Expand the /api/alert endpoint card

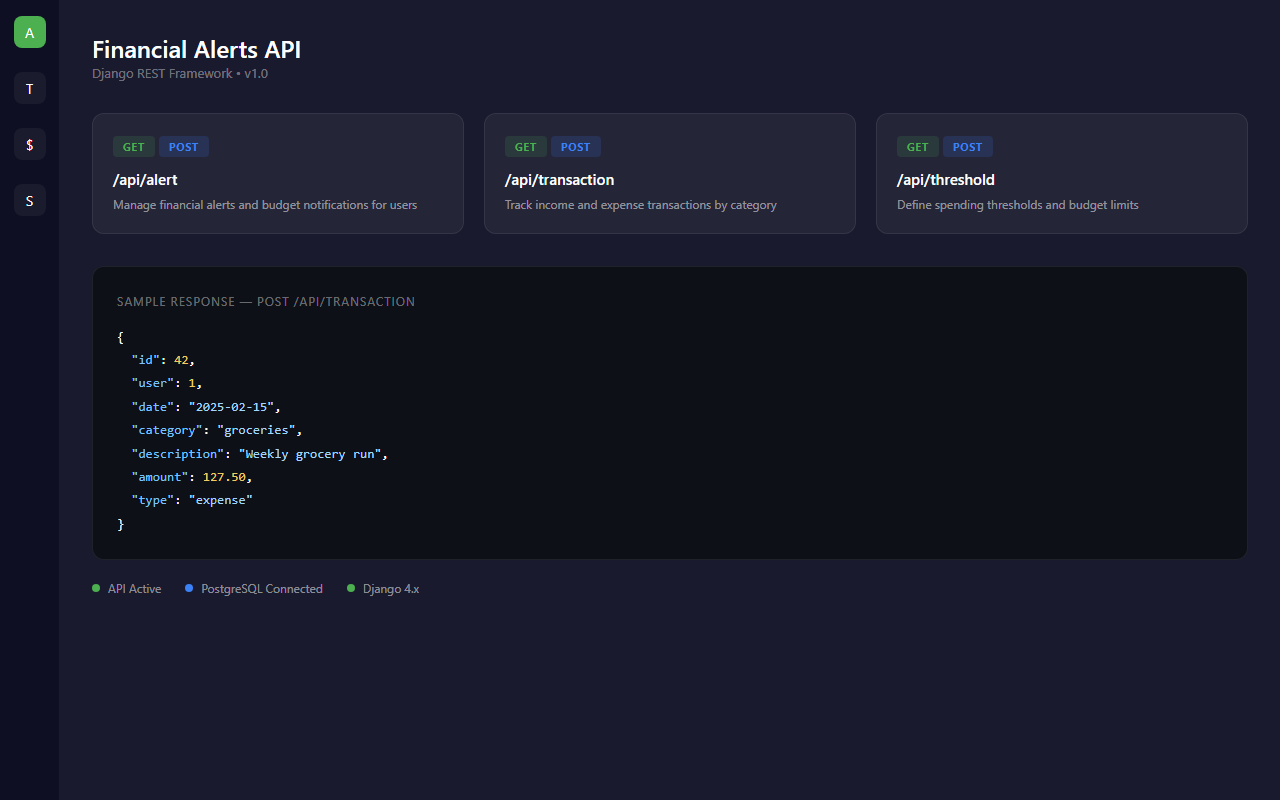click(278, 173)
